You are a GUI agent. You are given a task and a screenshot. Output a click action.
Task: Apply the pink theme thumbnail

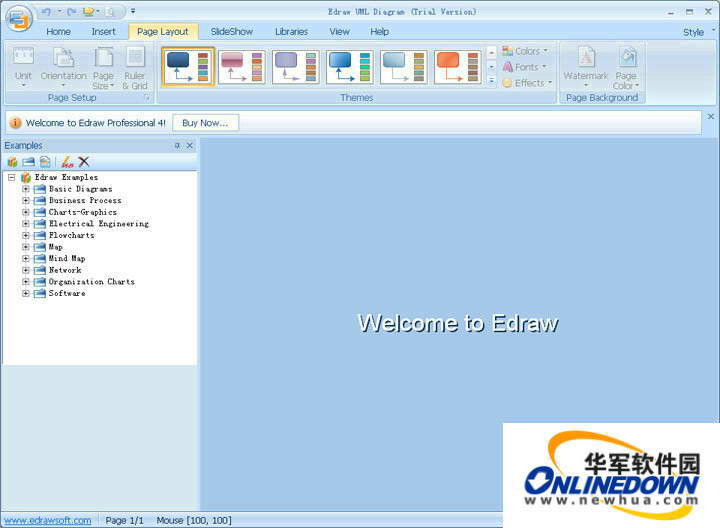point(242,67)
